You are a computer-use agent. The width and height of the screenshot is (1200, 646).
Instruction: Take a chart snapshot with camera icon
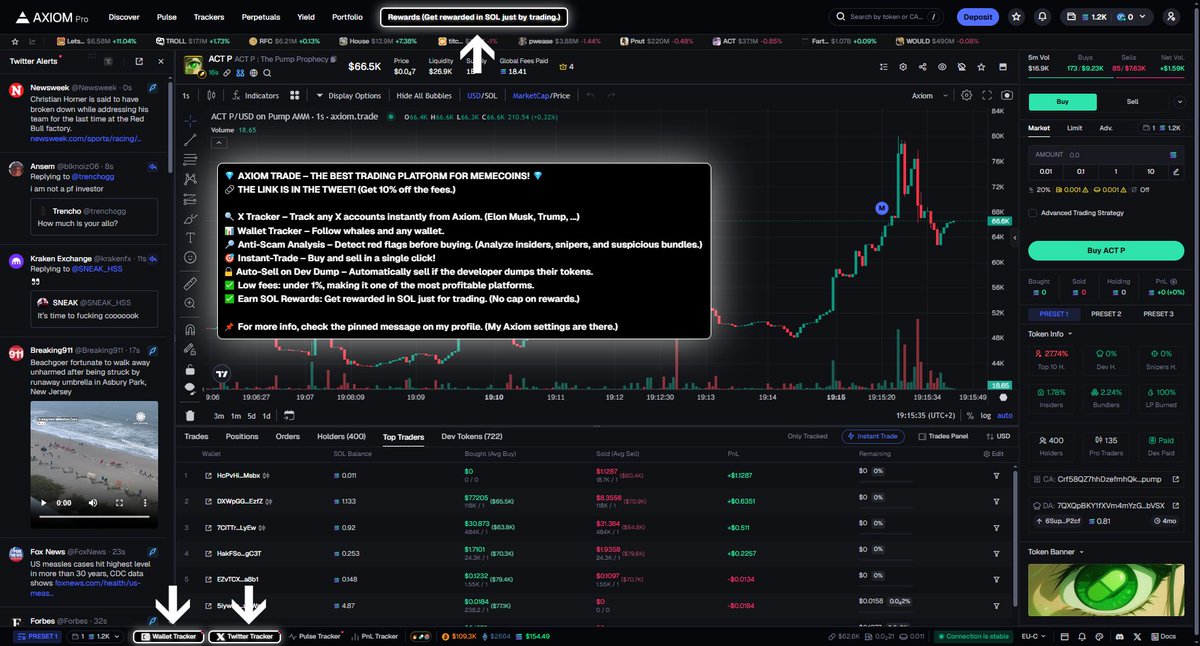click(x=1007, y=96)
